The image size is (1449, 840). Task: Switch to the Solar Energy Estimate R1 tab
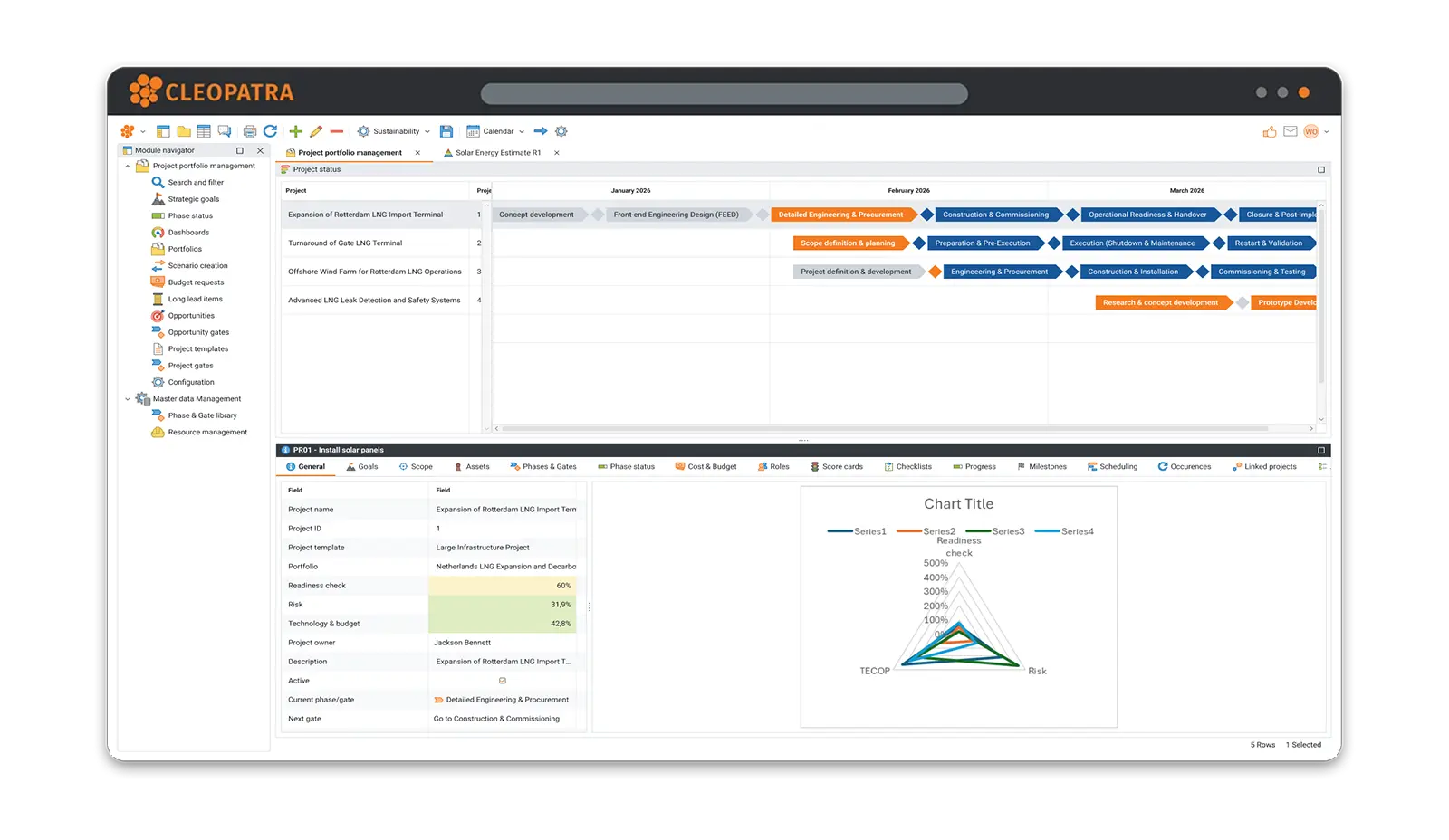click(x=497, y=153)
